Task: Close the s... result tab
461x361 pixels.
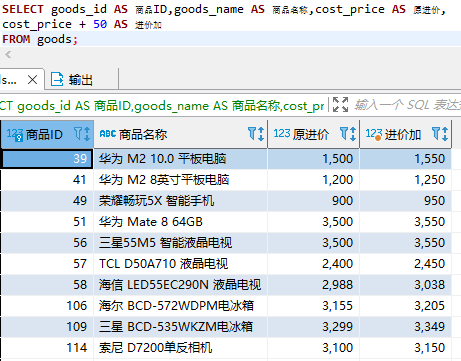Action: (x=32, y=80)
